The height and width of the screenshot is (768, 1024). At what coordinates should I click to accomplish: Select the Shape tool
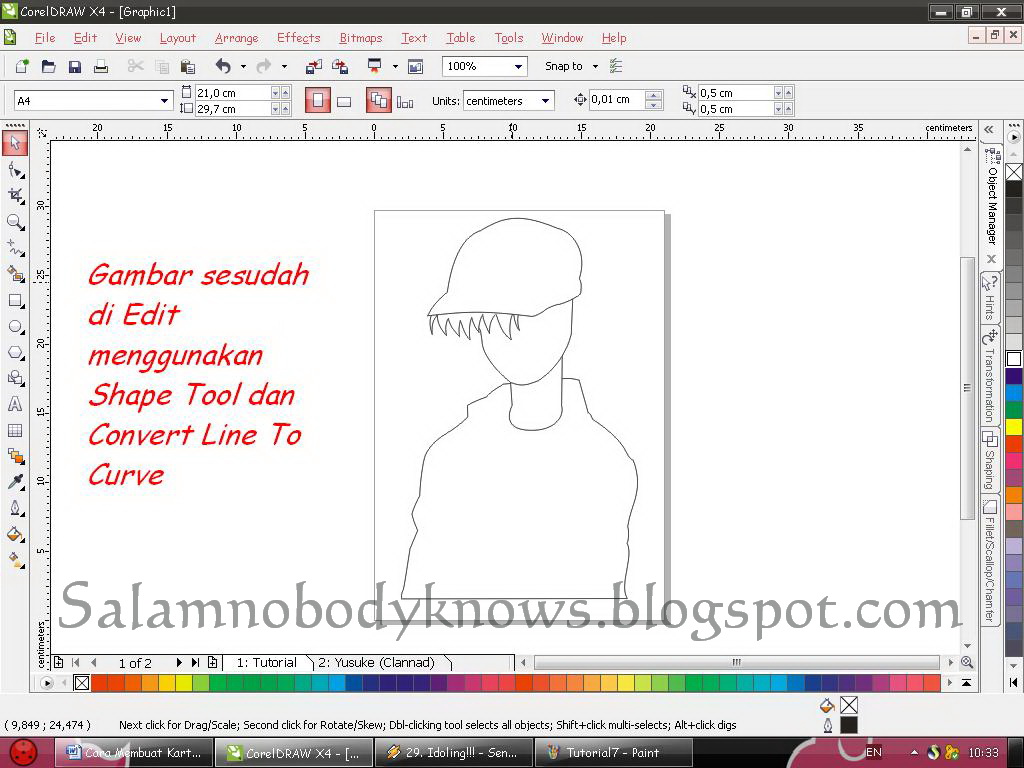point(15,170)
